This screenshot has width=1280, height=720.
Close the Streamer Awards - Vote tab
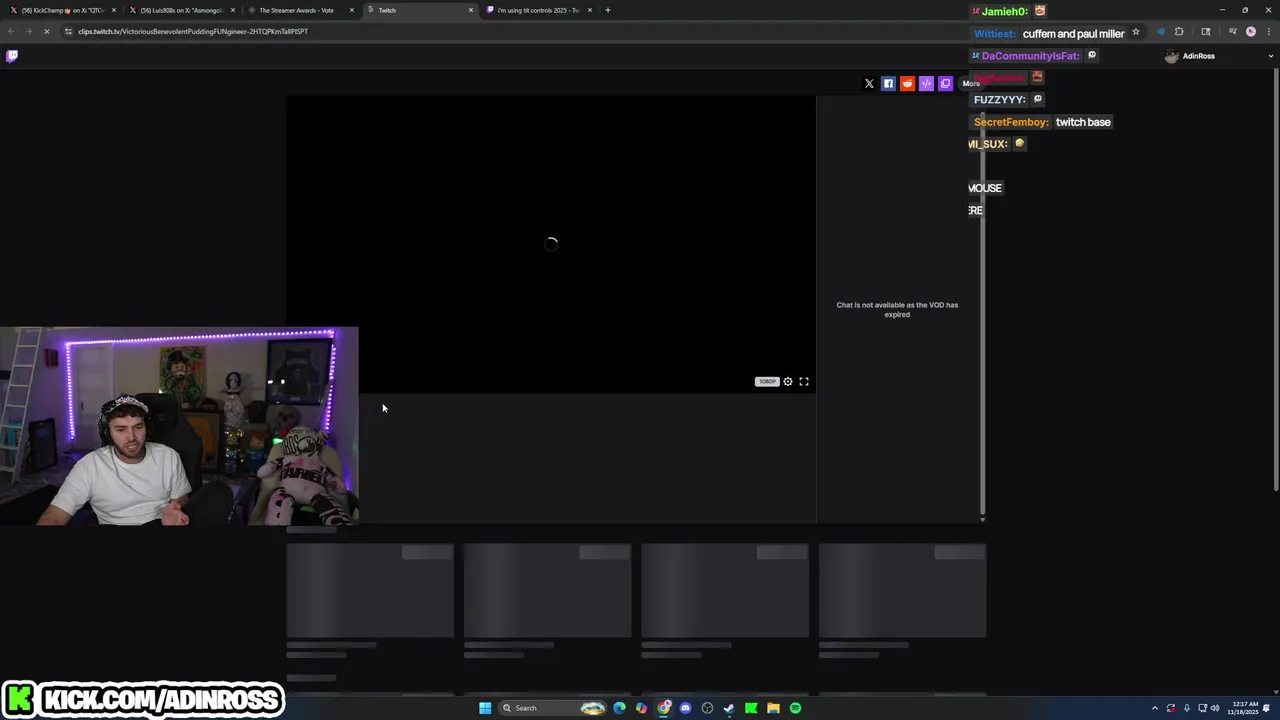click(352, 10)
